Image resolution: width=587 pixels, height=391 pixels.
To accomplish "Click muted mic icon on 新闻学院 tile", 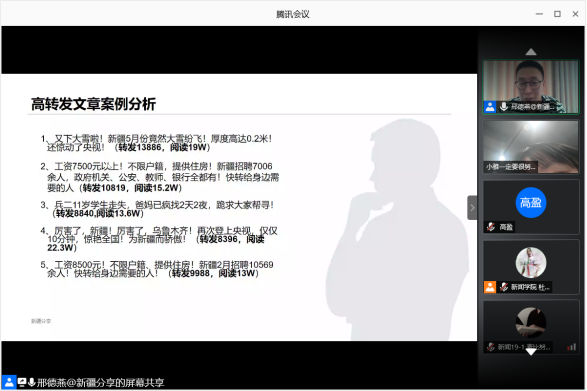I will click(504, 287).
